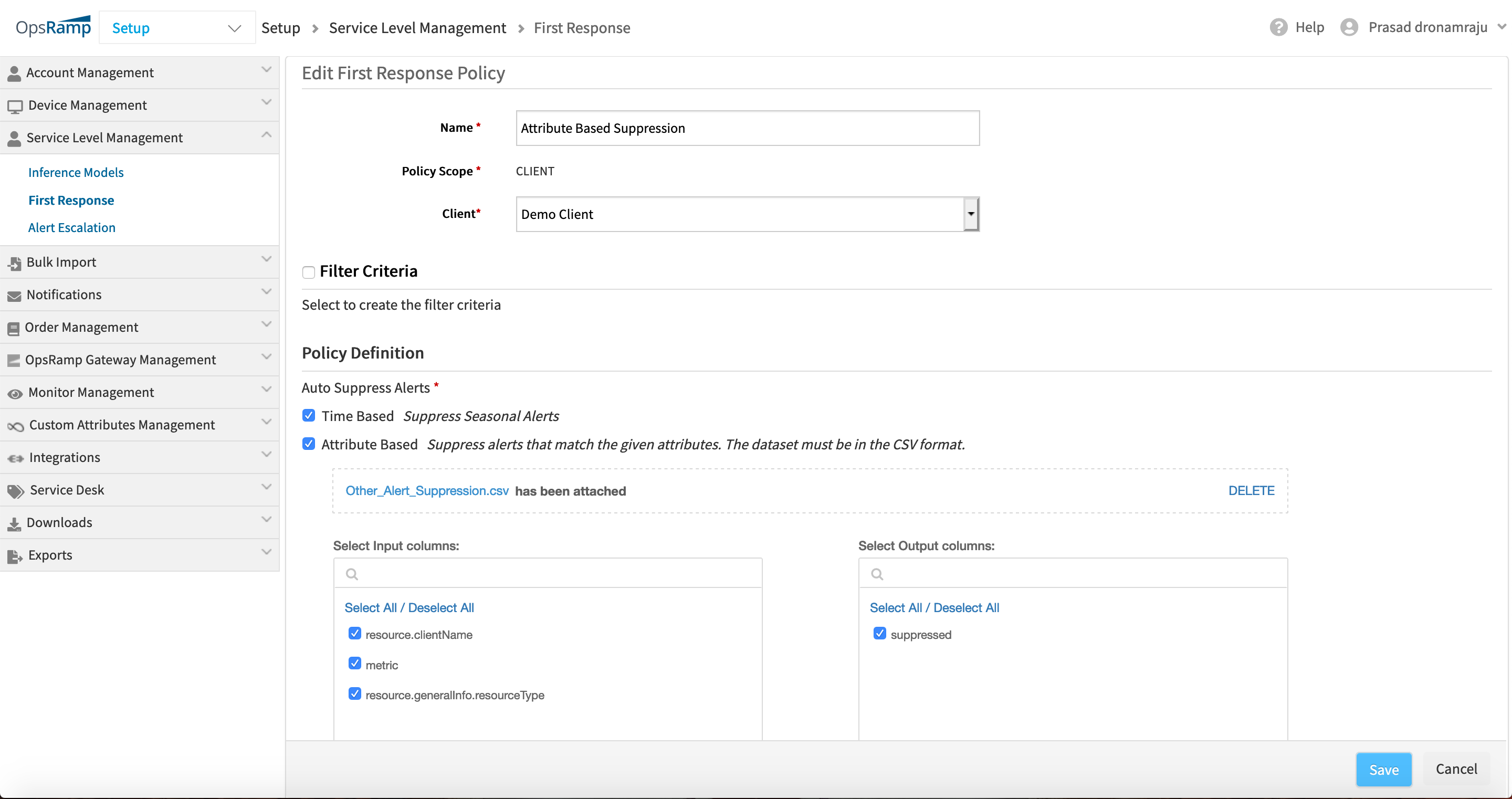Navigate to Alert Escalation menu item
The image size is (1512, 799).
[x=71, y=227]
